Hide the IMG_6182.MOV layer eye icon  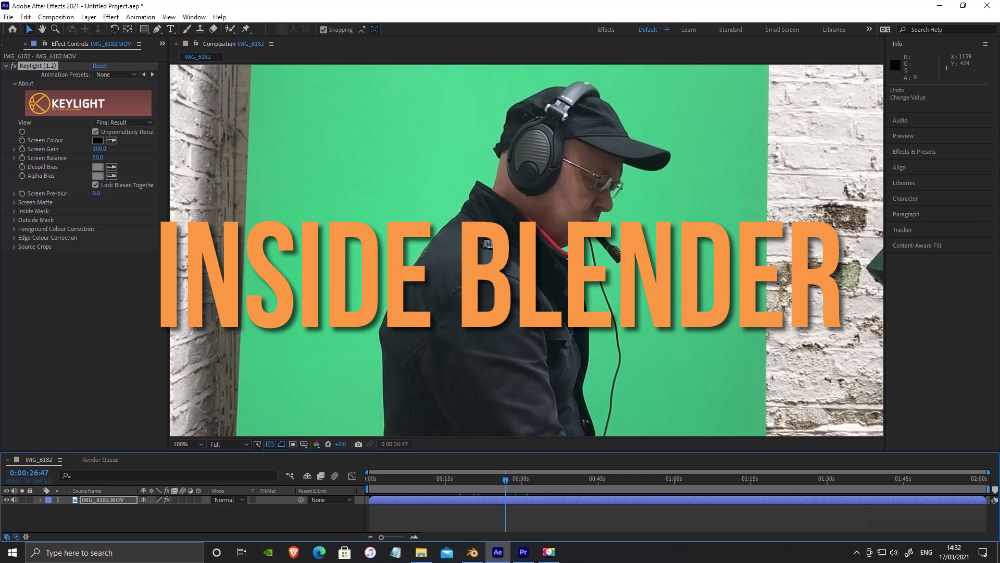6,500
